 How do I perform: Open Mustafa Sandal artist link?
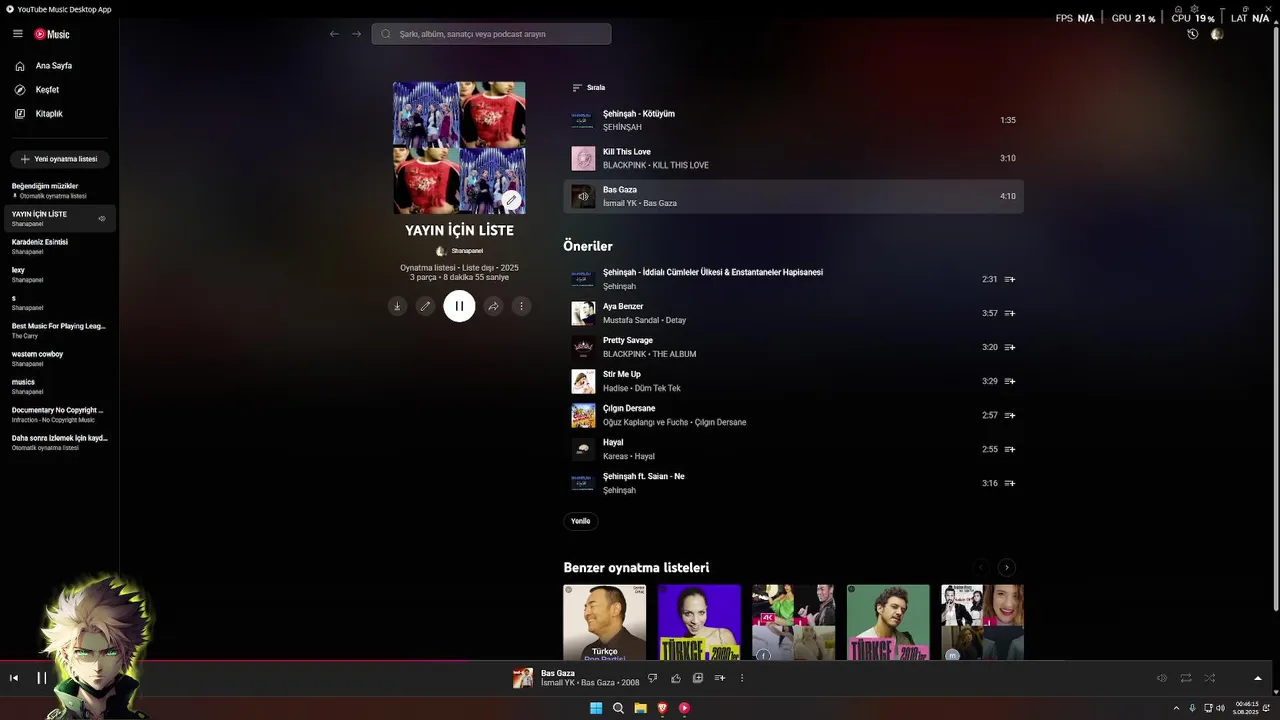coord(631,321)
